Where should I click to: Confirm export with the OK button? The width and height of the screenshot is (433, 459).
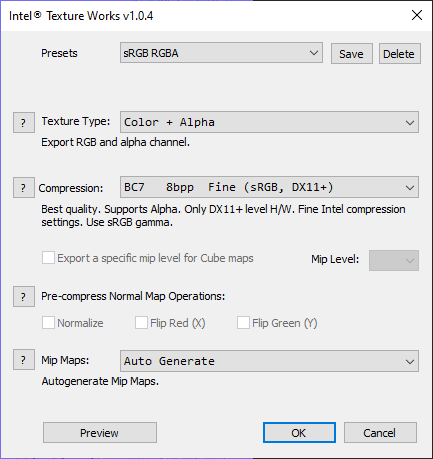pyautogui.click(x=299, y=433)
